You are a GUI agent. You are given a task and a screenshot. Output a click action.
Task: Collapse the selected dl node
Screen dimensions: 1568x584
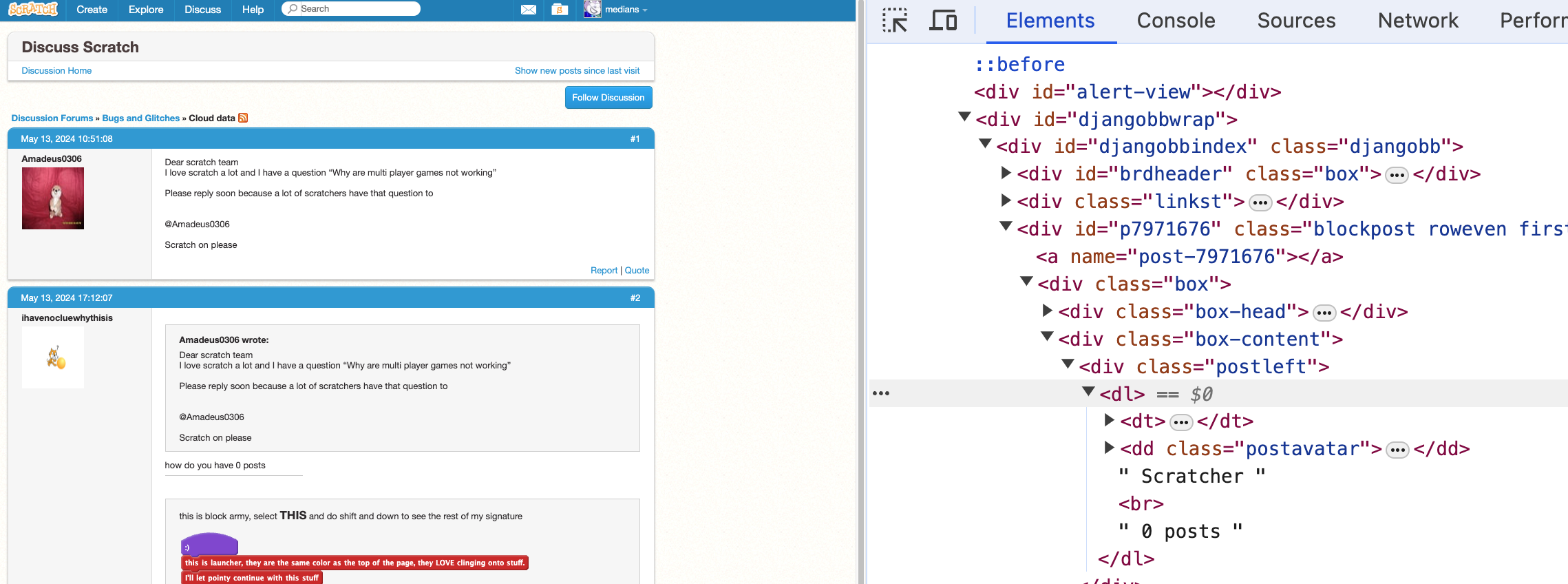tap(1089, 392)
